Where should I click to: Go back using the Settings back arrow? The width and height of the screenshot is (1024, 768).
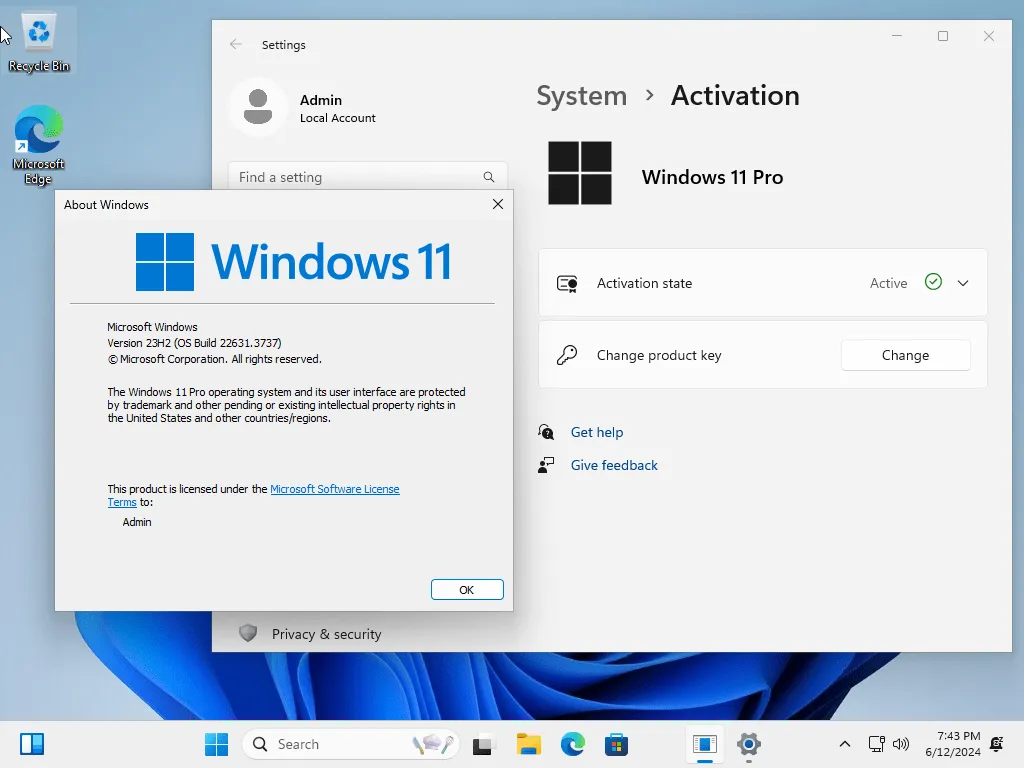click(236, 44)
